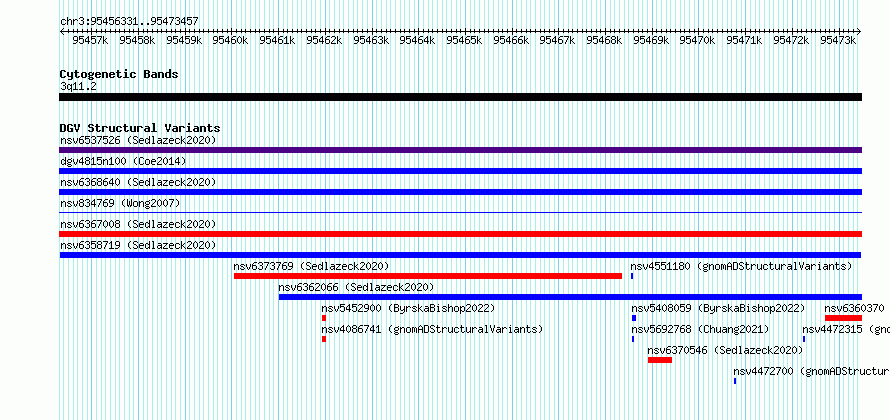Click the small blue nsv4472700 marker

pos(735,381)
